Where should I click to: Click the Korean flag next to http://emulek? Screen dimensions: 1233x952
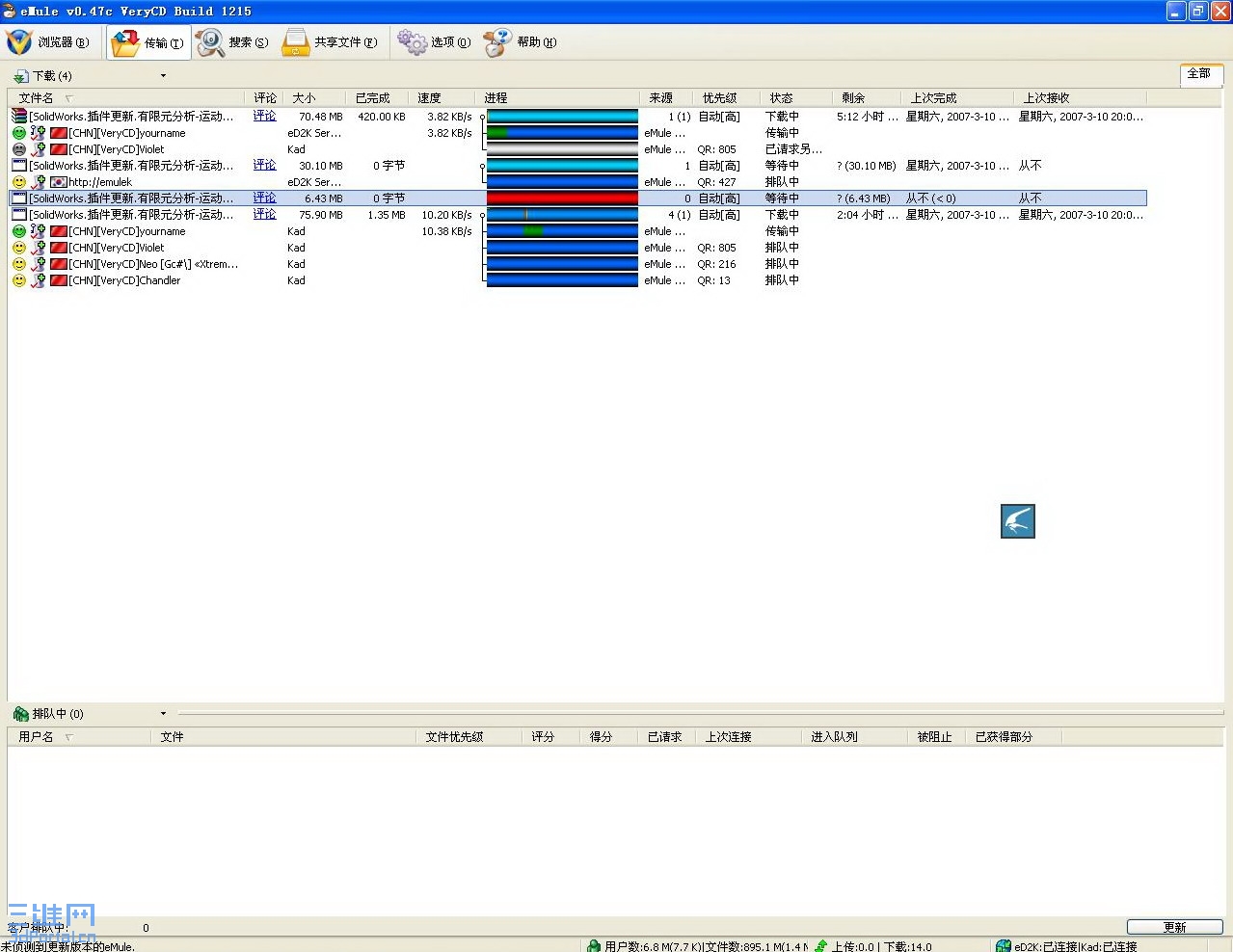pyautogui.click(x=59, y=182)
